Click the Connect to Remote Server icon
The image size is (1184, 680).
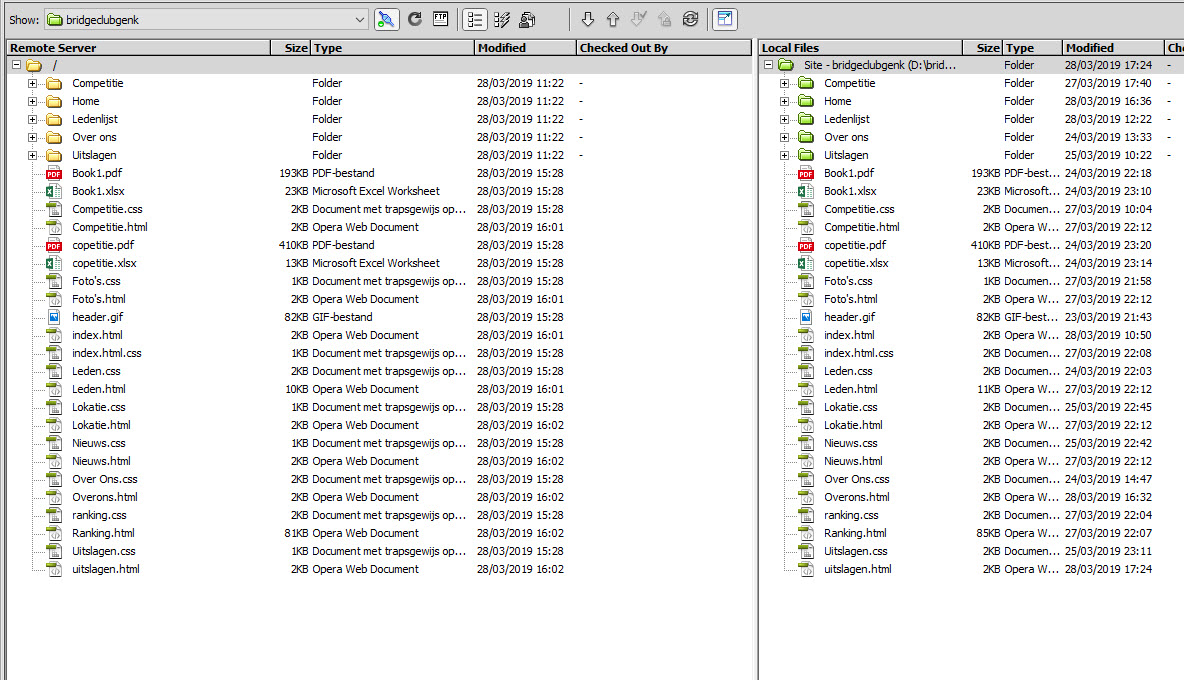click(386, 19)
